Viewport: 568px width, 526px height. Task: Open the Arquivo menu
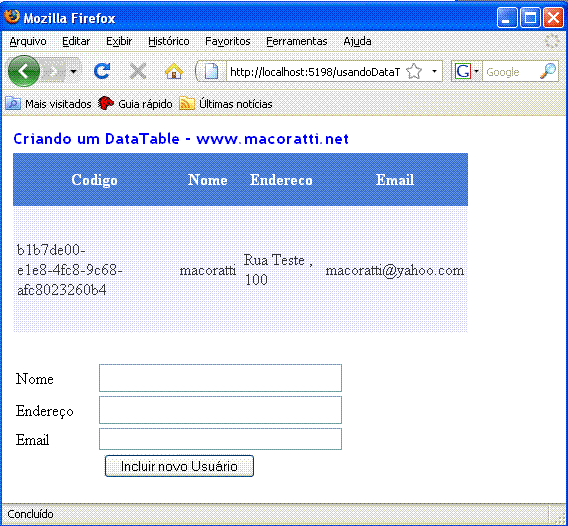(28, 41)
